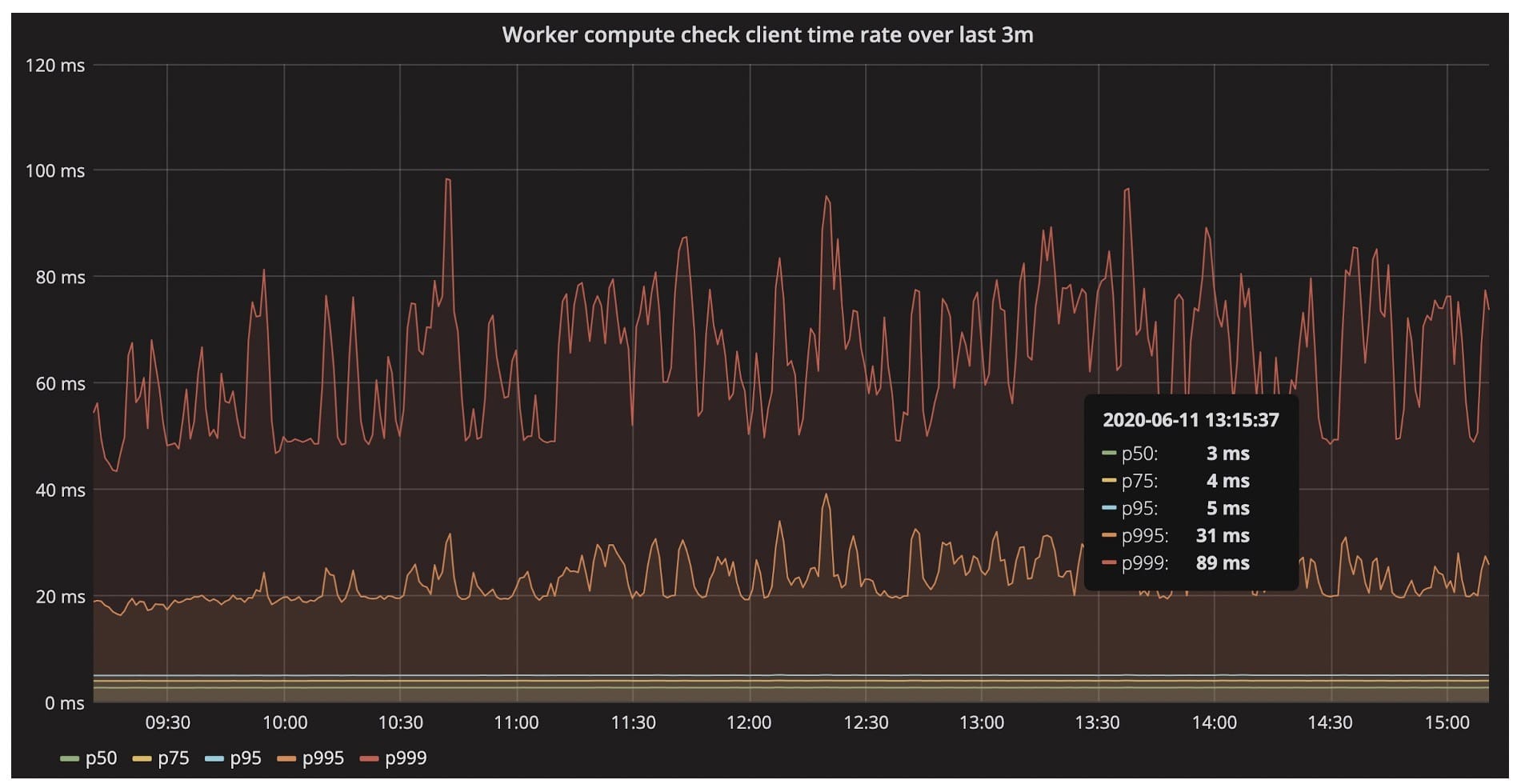Screen dimensions: 1517x784
Task: Click the orange p995 color dash in the legend
Action: coord(286,759)
